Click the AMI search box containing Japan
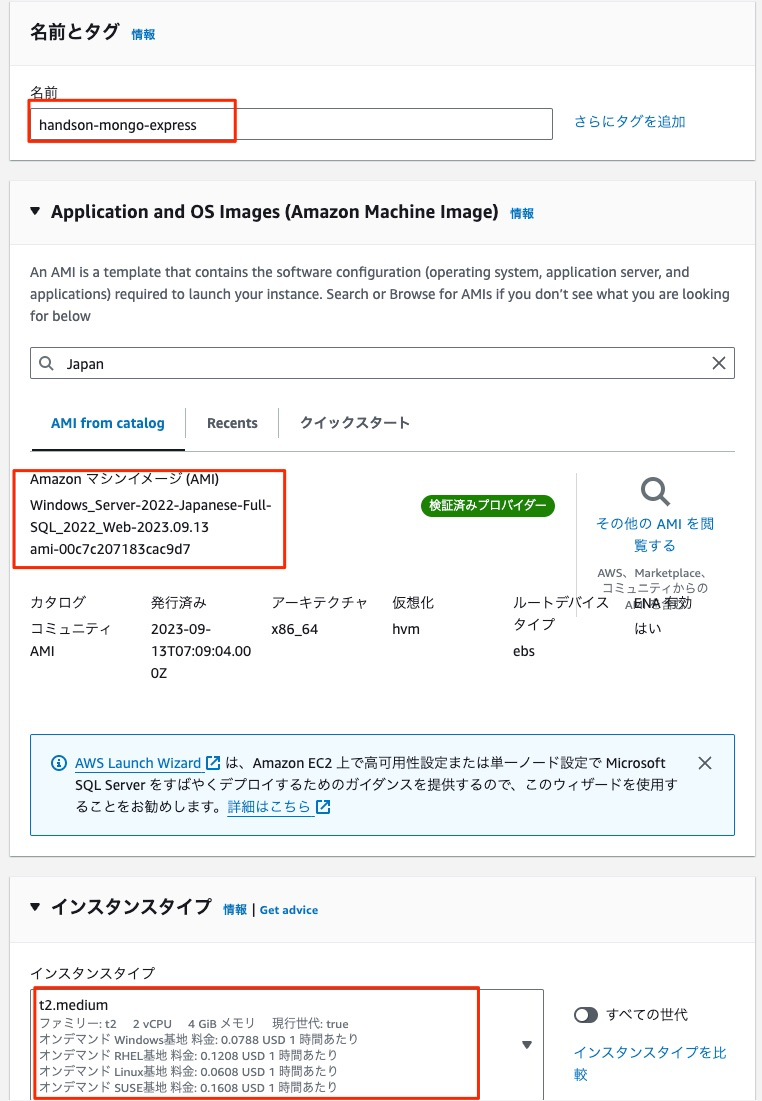This screenshot has width=762, height=1101. coord(382,363)
